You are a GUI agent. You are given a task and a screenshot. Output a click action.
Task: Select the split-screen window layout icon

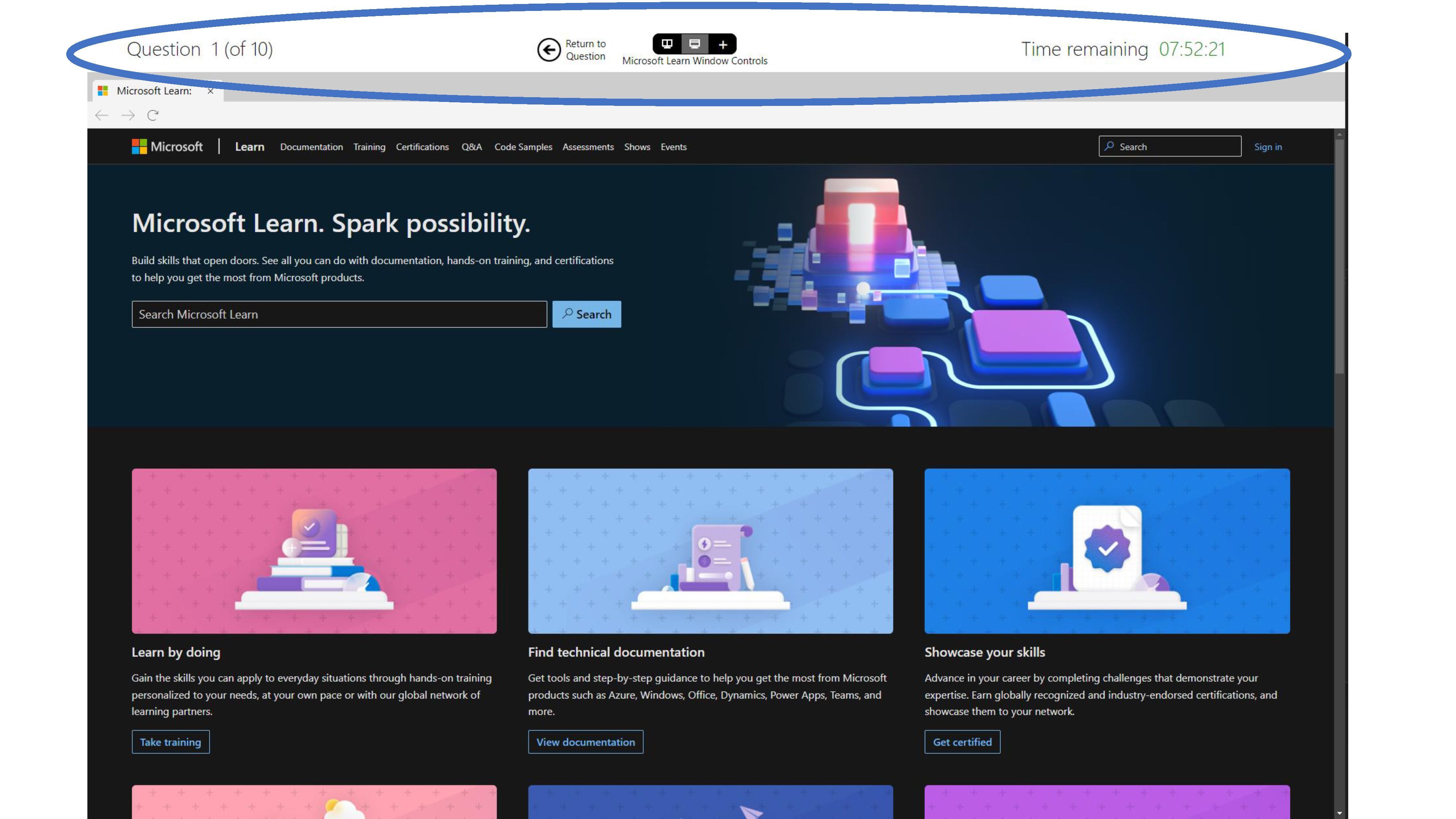pos(667,44)
